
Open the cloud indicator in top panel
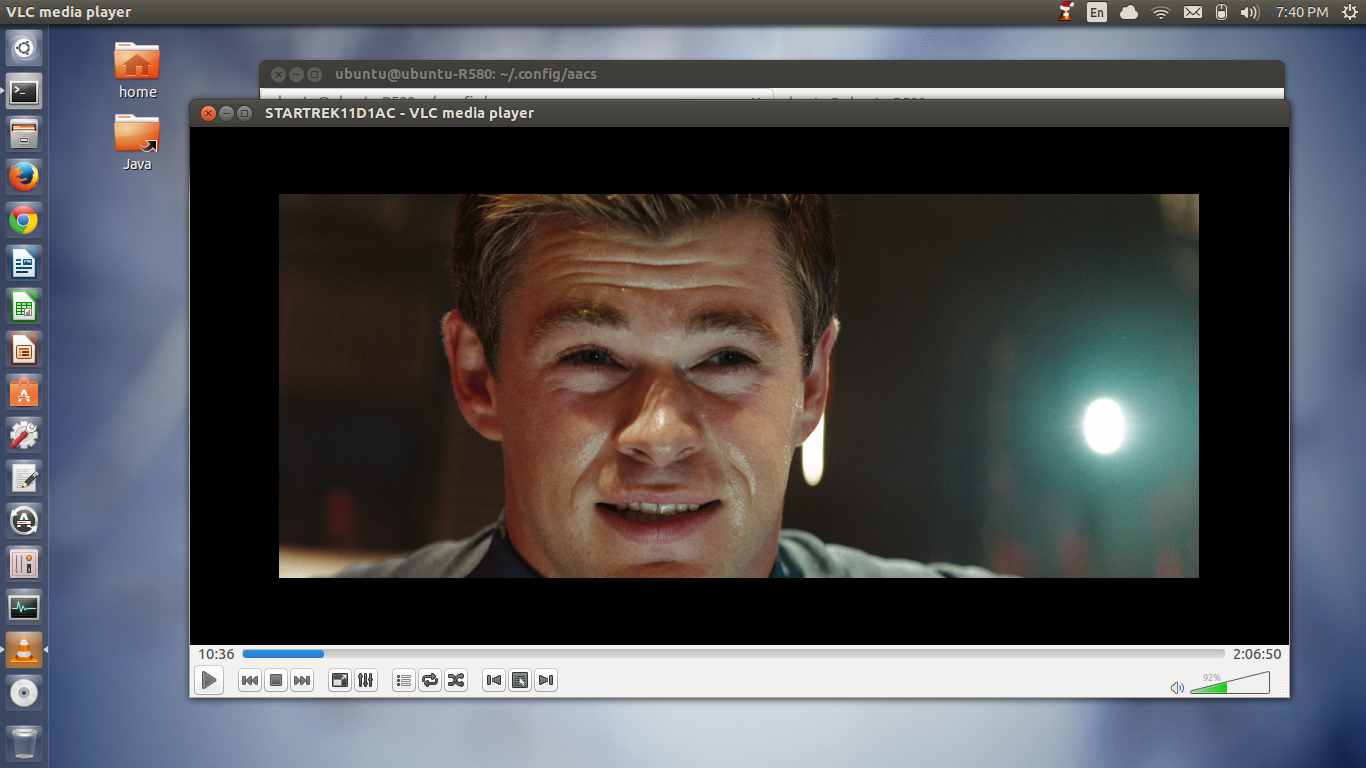[1129, 12]
